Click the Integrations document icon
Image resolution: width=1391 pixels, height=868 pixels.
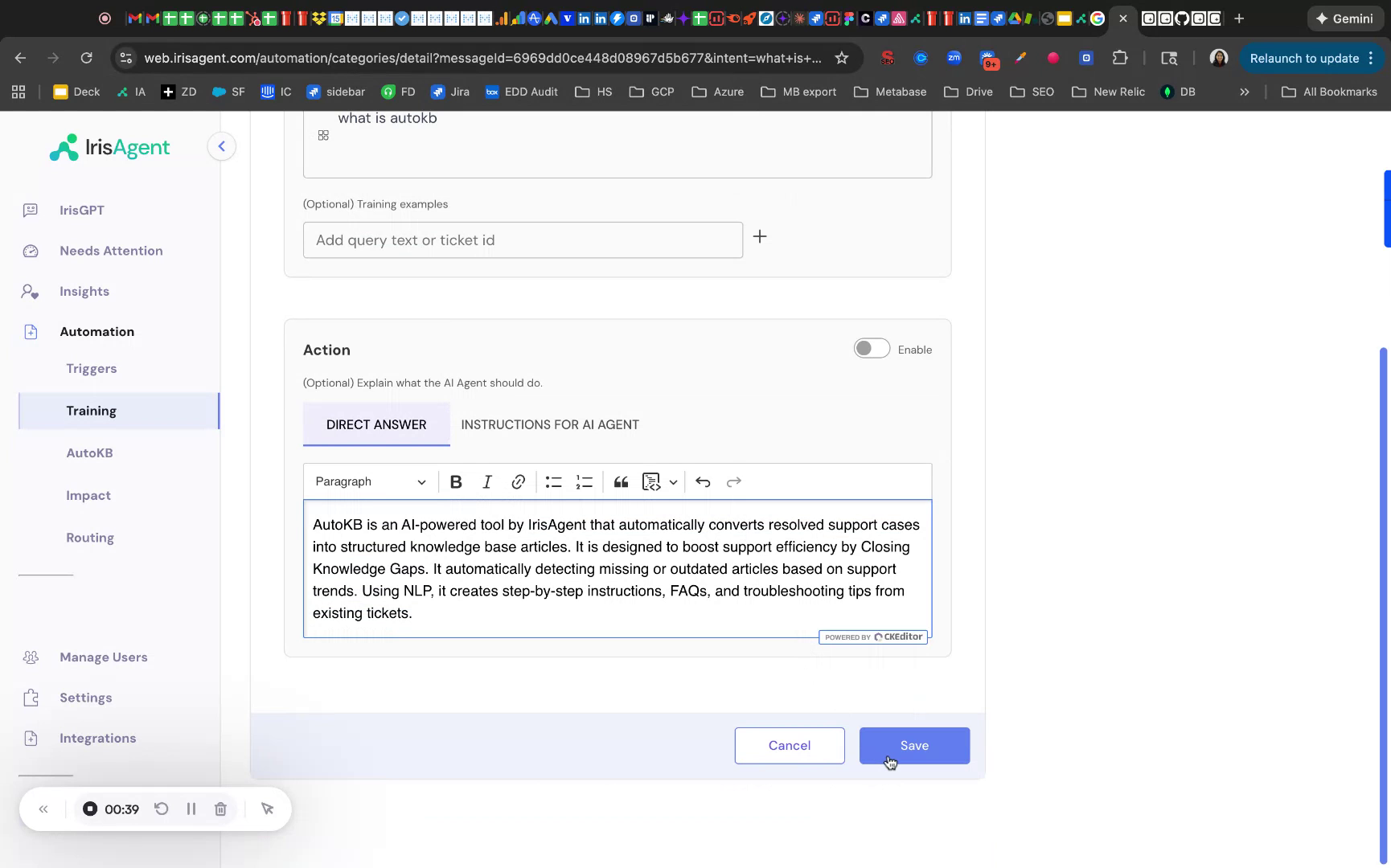(x=31, y=738)
